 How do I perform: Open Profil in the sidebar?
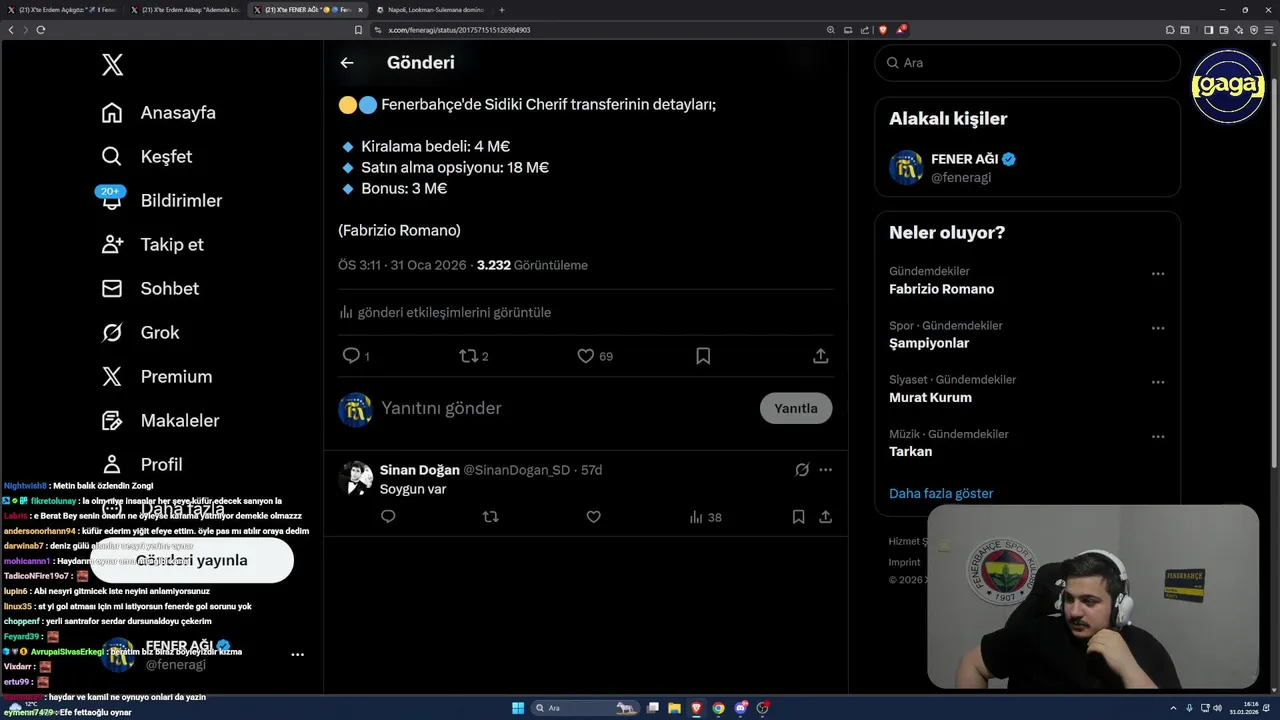[142, 465]
